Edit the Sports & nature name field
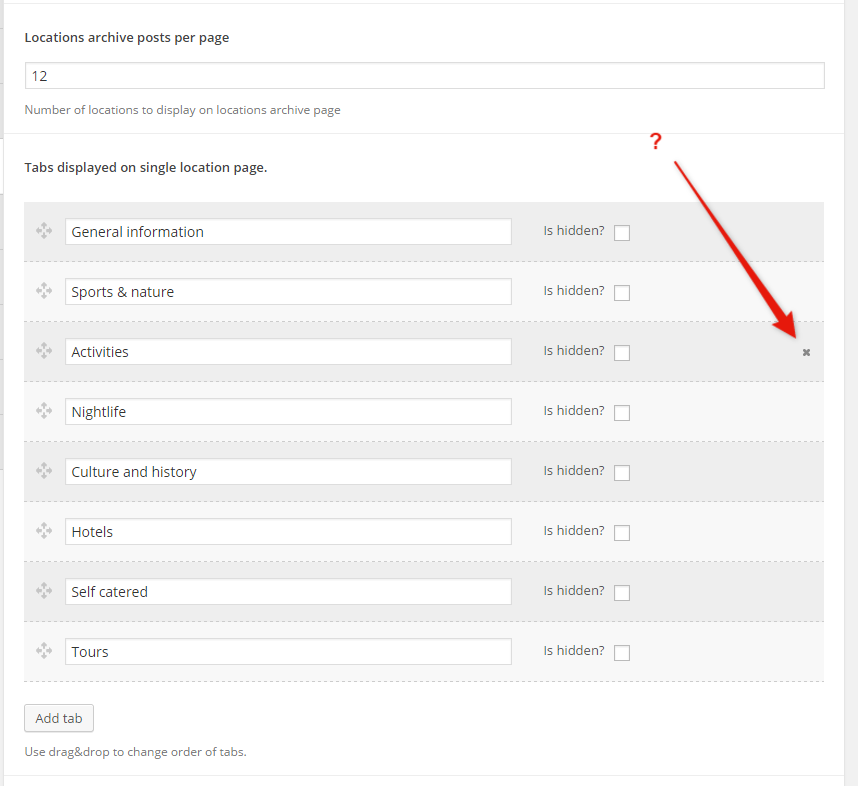Viewport: 858px width, 786px height. click(288, 292)
